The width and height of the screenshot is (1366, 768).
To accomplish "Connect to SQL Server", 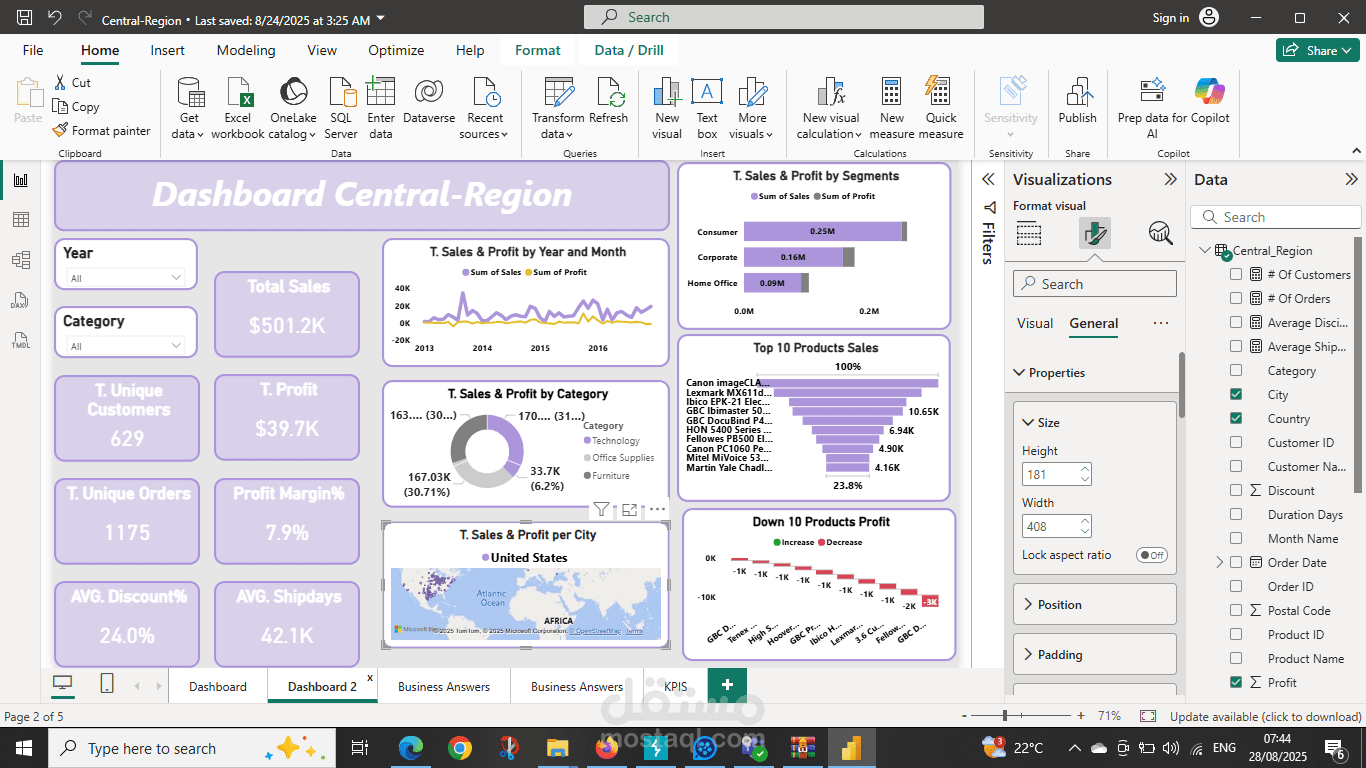I will tap(341, 109).
